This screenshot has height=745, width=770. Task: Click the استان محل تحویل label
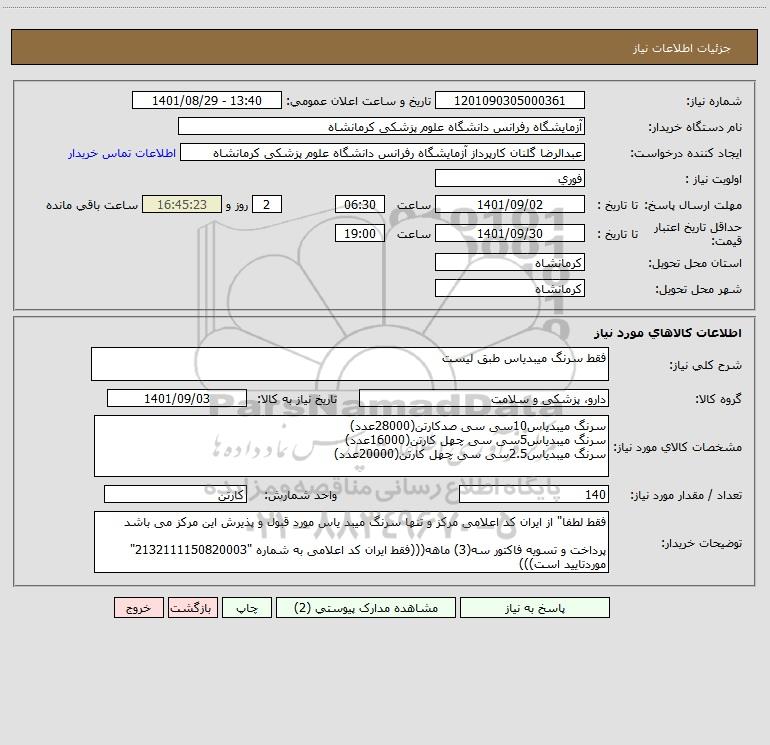[695, 264]
